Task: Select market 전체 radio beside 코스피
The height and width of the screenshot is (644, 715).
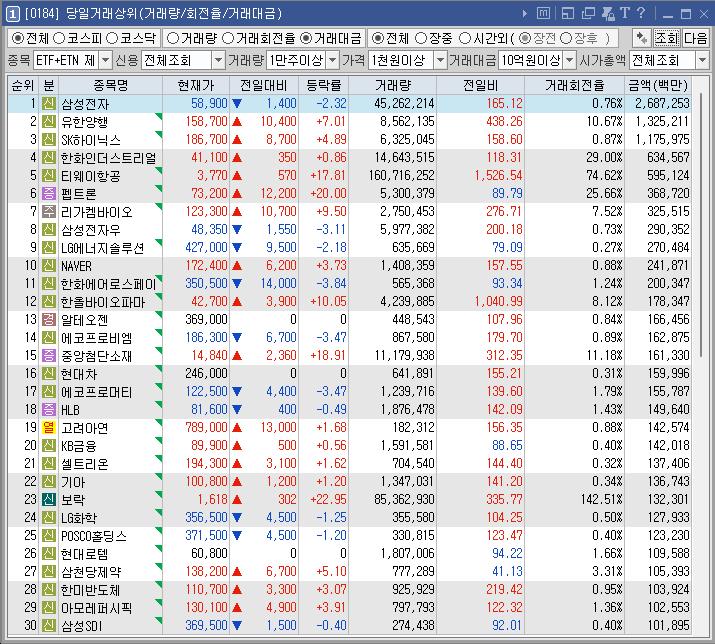Action: 17,38
